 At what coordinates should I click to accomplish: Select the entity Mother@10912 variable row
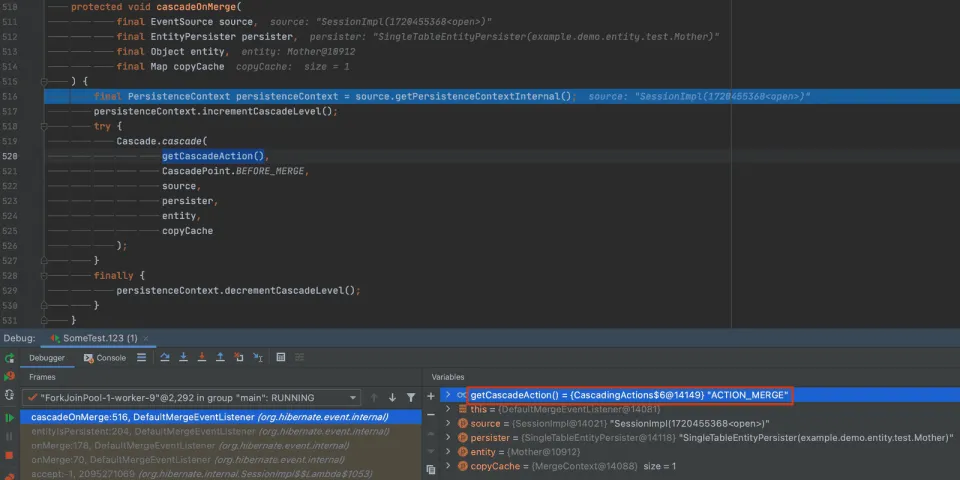point(699,452)
